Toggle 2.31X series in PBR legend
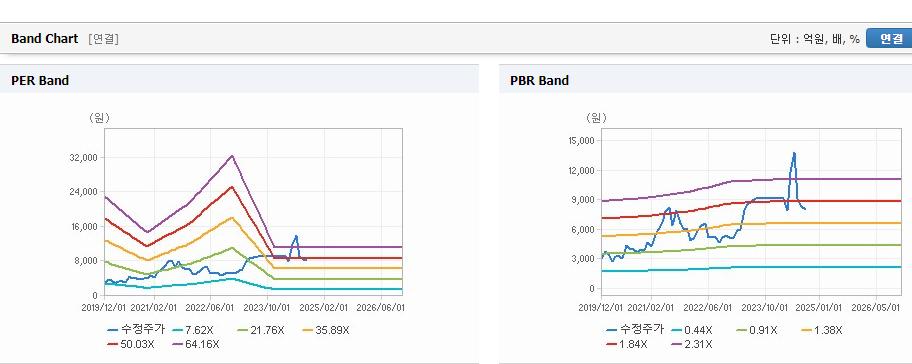The image size is (912, 364). pos(692,344)
